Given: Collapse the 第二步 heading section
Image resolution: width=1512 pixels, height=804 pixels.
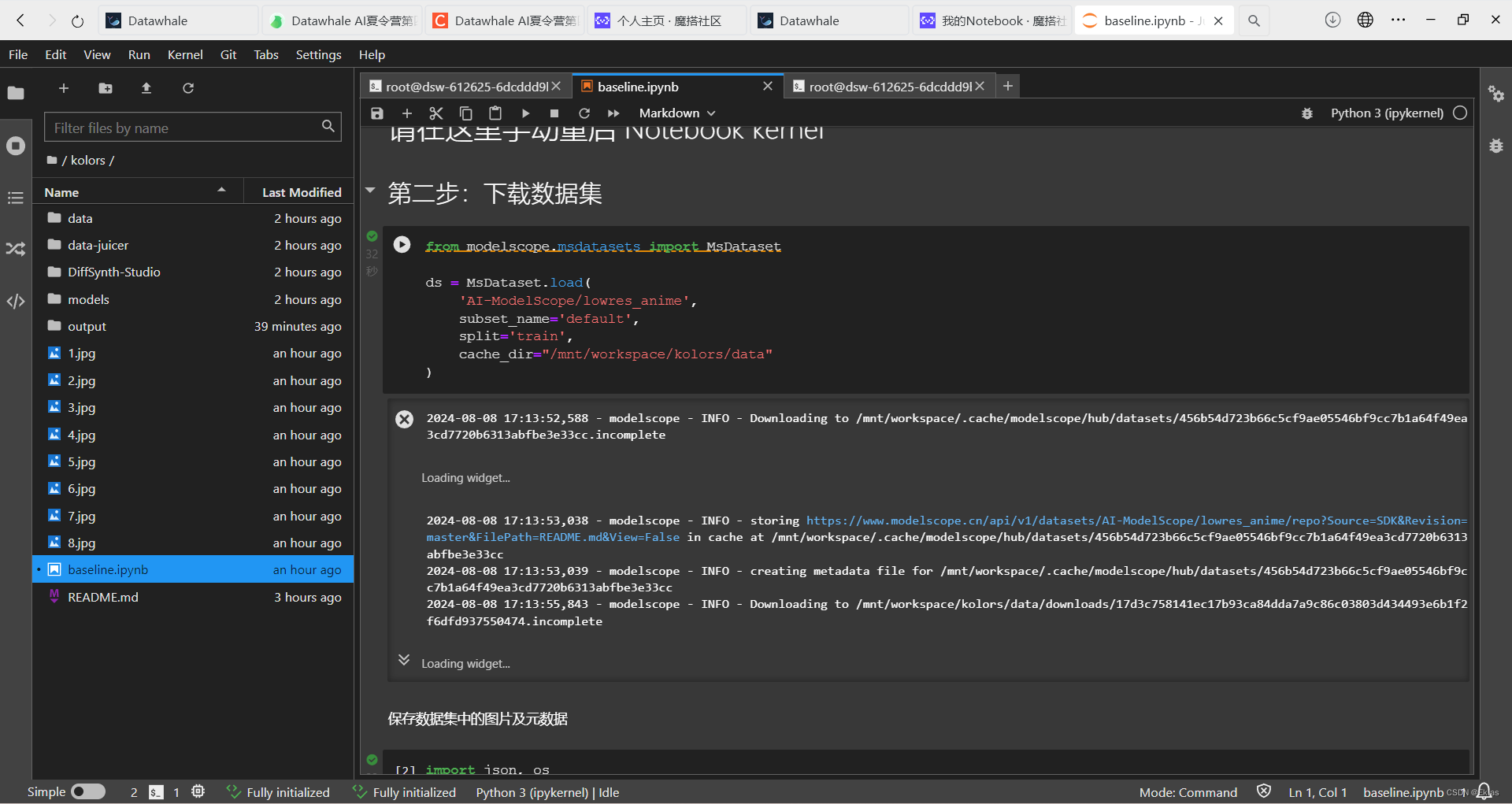Looking at the screenshot, I should pyautogui.click(x=370, y=191).
